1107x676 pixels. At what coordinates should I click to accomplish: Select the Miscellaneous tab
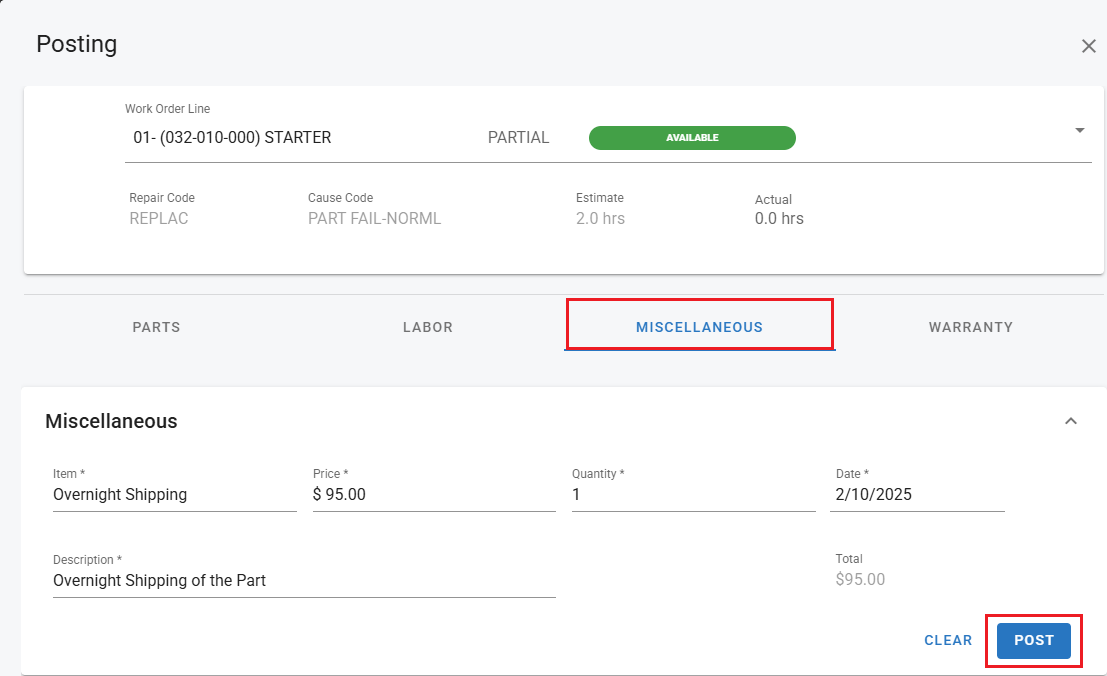tap(699, 327)
